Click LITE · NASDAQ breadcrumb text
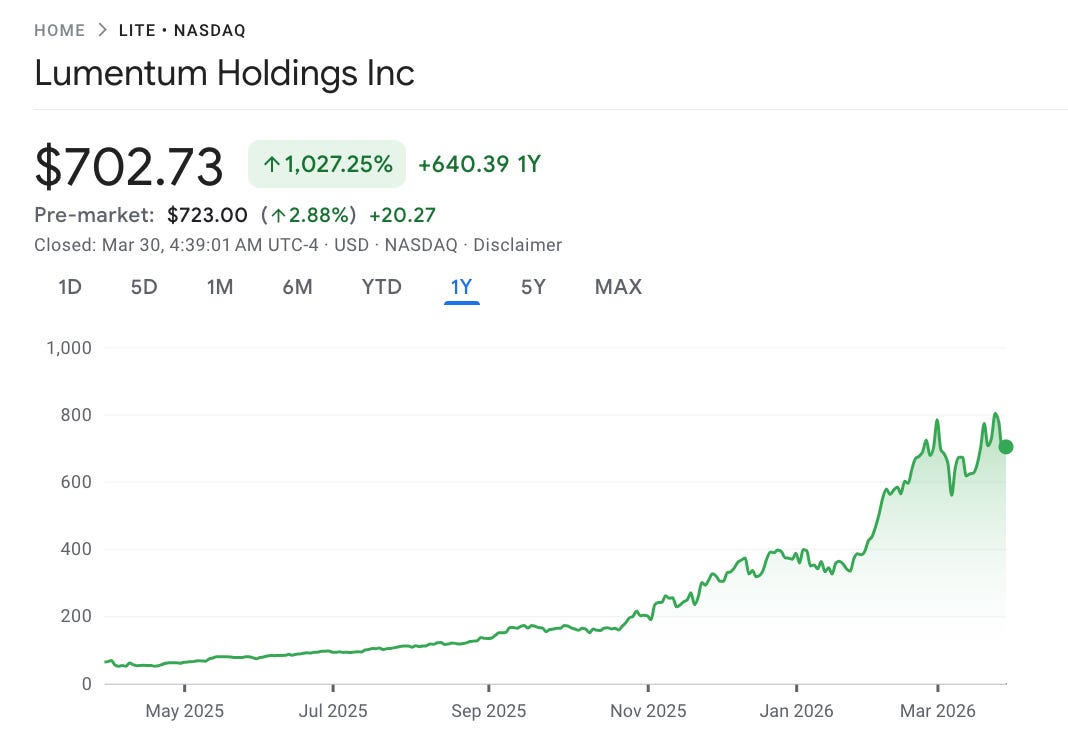The width and height of the screenshot is (1068, 748). [182, 31]
